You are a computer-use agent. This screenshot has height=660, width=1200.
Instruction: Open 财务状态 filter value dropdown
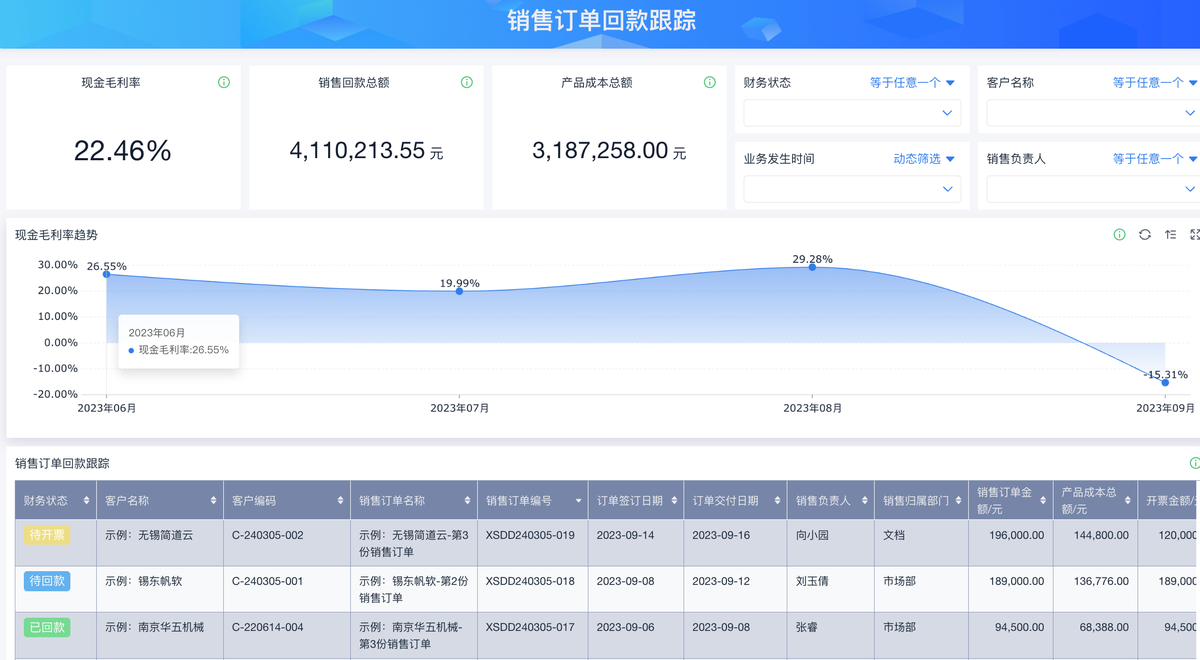852,113
